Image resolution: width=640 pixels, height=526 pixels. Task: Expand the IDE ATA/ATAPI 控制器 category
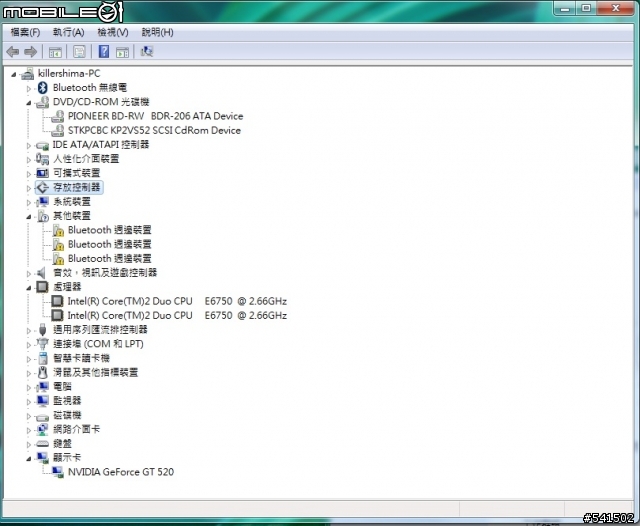[29, 145]
